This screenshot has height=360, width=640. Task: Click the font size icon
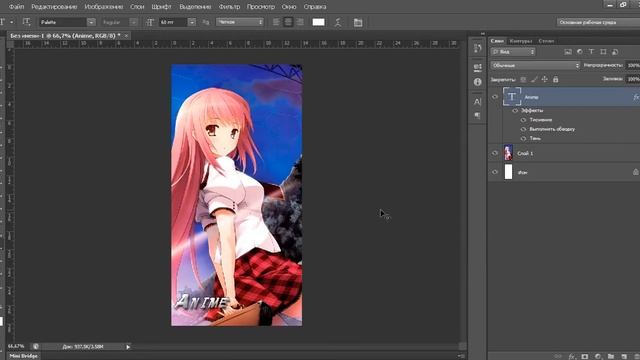tap(150, 22)
